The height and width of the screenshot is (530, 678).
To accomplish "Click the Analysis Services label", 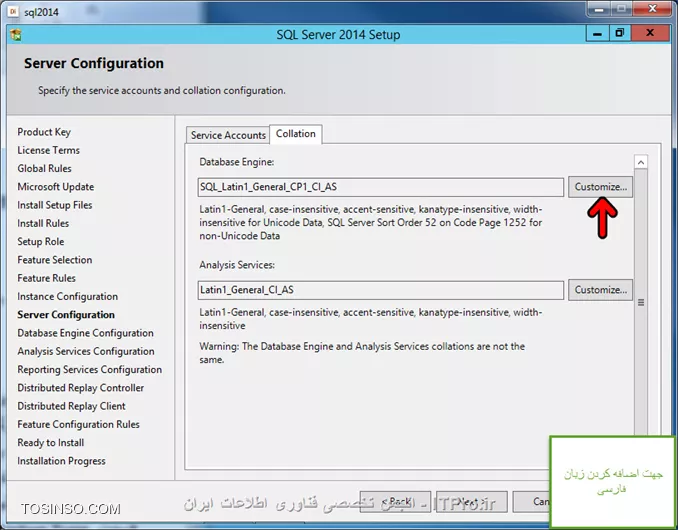I will click(237, 265).
